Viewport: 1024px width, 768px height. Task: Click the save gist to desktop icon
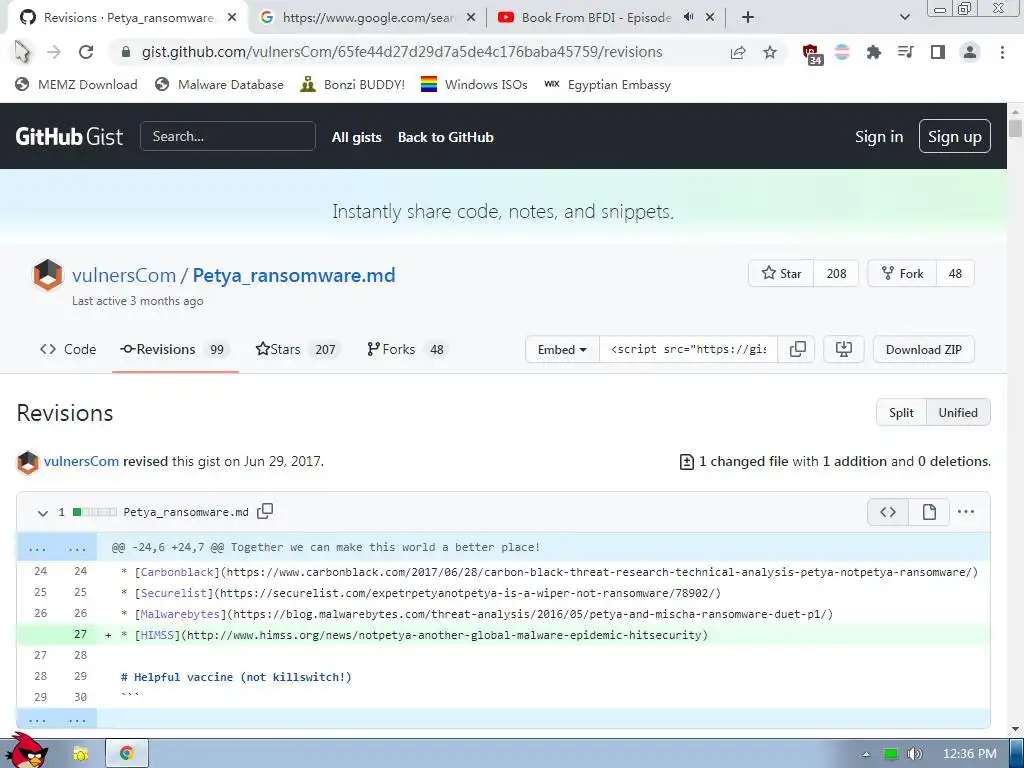click(x=844, y=349)
